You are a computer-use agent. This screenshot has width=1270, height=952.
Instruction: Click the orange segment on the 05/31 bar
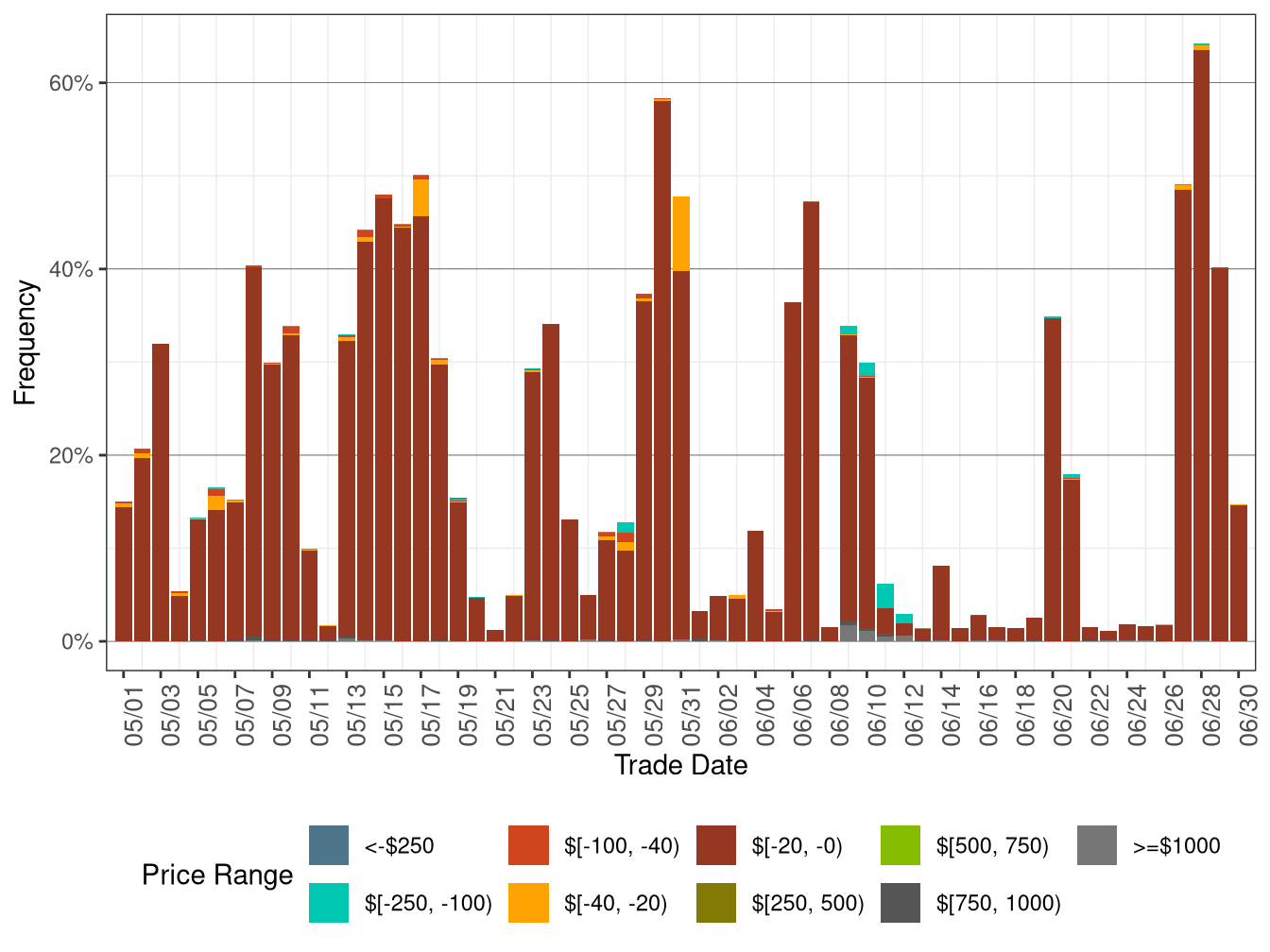(681, 233)
